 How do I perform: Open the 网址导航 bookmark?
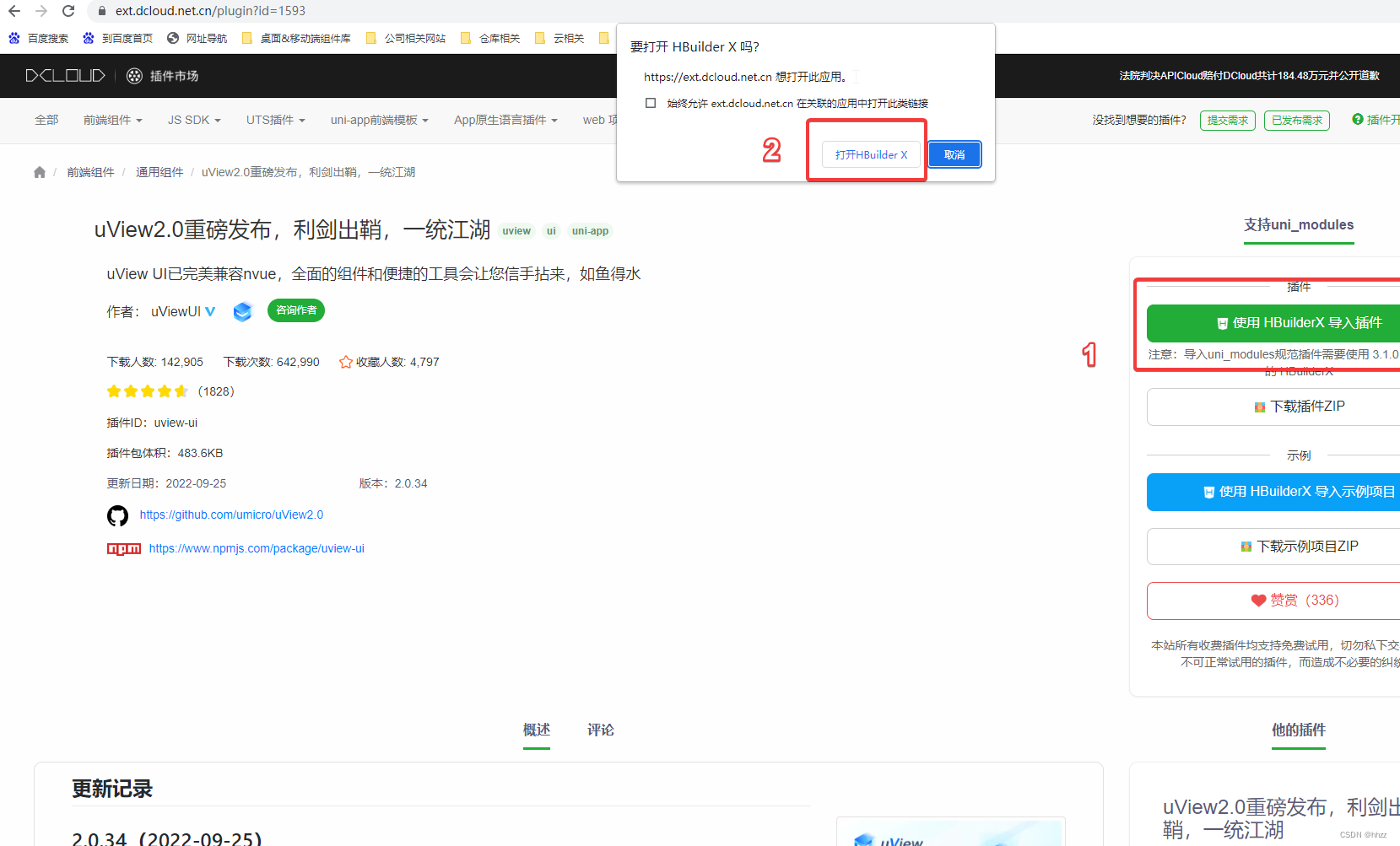click(197, 38)
